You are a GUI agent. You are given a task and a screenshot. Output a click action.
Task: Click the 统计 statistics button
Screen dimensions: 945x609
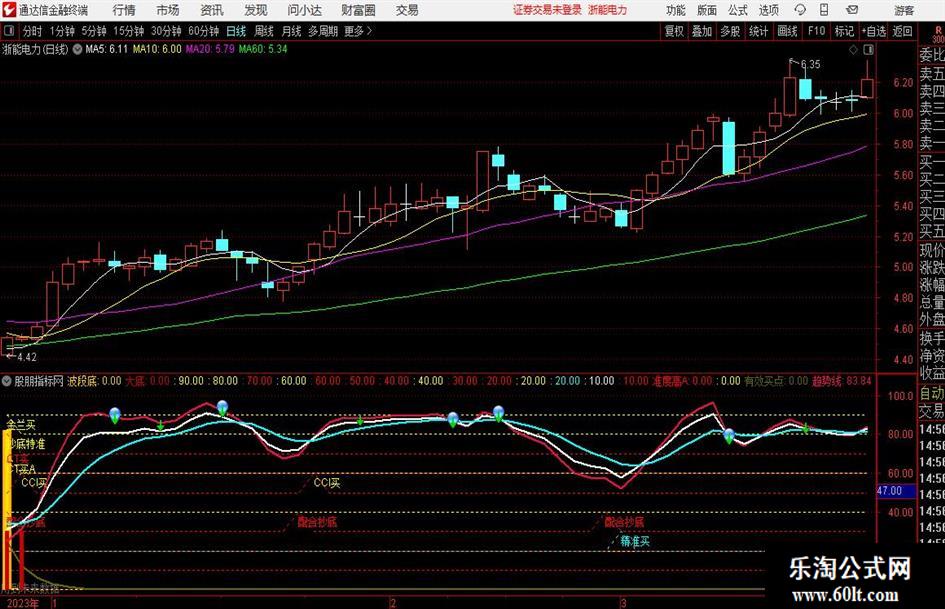click(x=759, y=31)
